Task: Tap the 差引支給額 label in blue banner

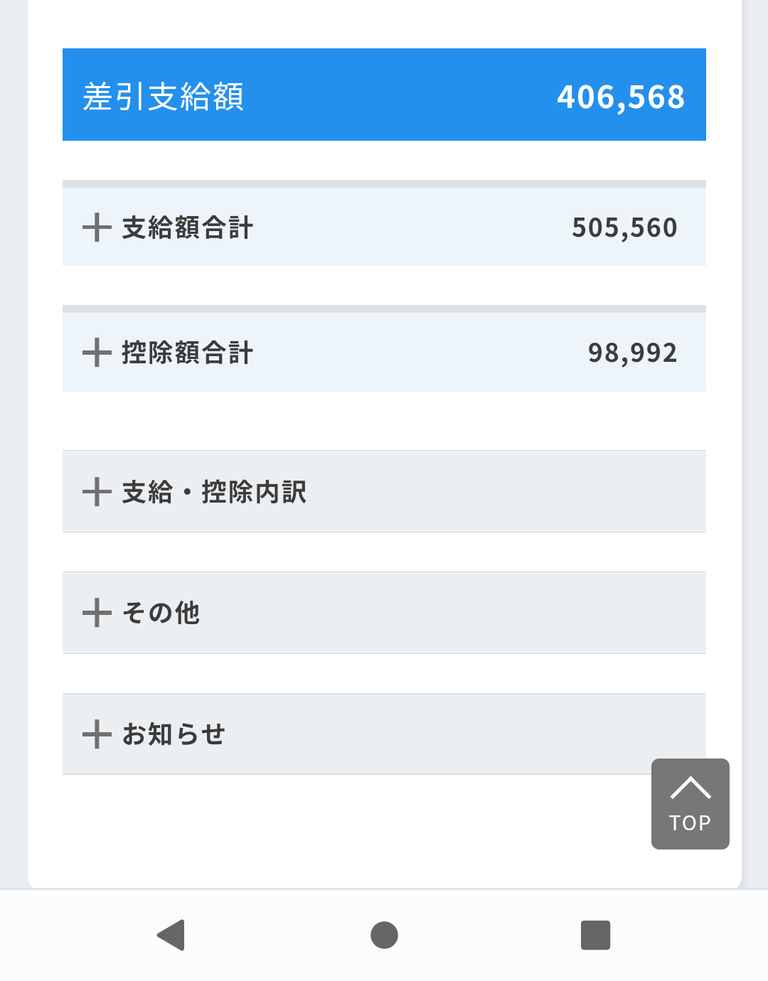Action: click(x=163, y=97)
